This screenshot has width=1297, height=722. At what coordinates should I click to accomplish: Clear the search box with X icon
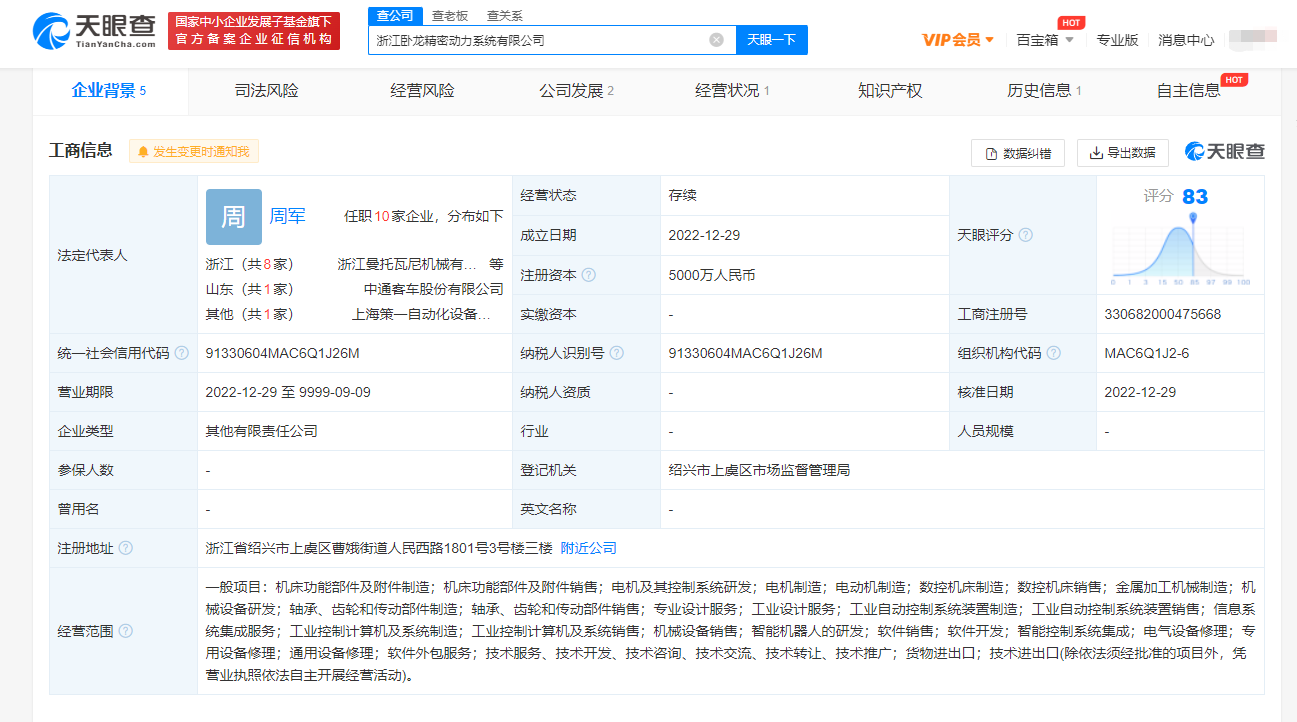coord(716,40)
